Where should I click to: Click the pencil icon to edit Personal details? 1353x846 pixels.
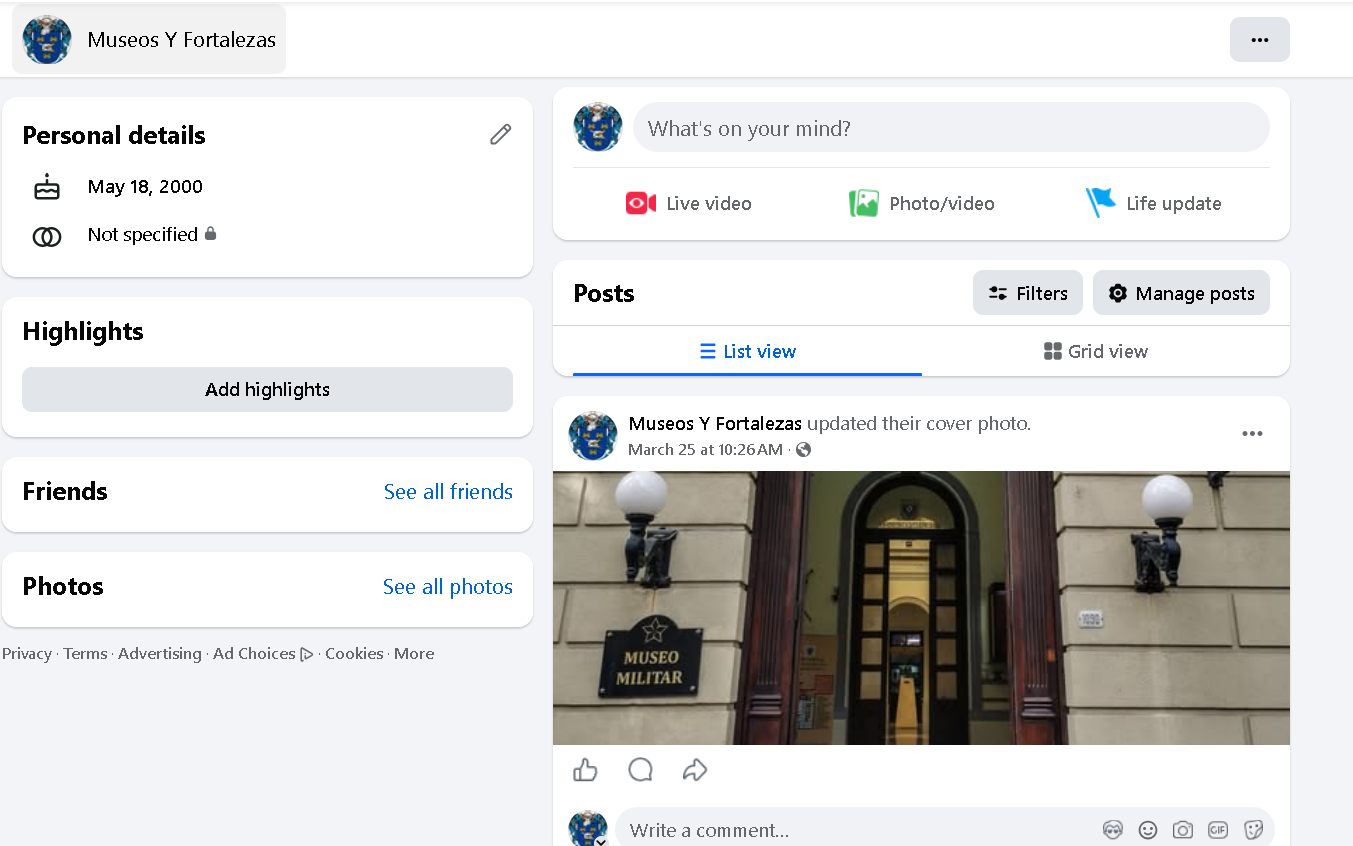click(x=500, y=135)
